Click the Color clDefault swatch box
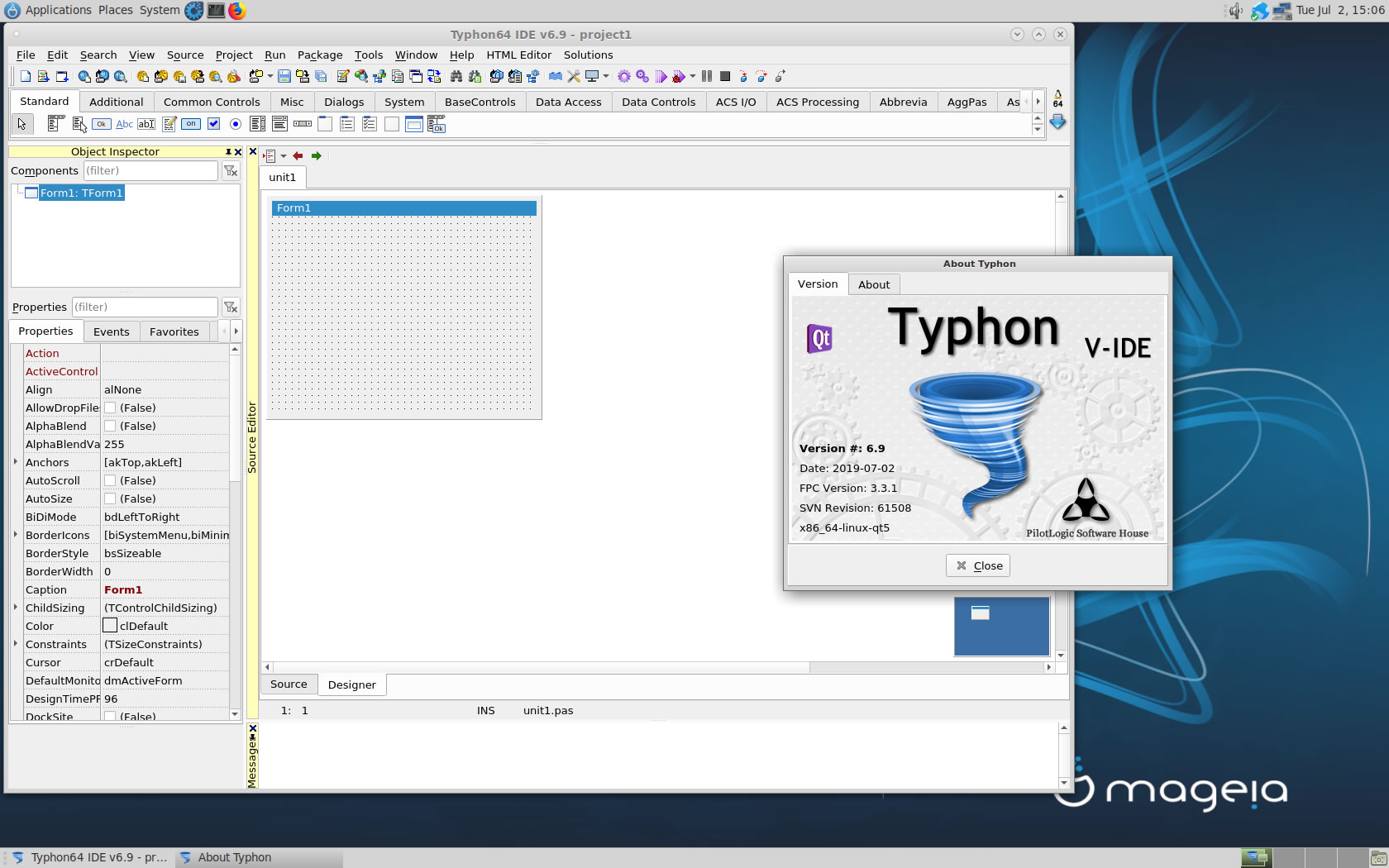 point(110,626)
